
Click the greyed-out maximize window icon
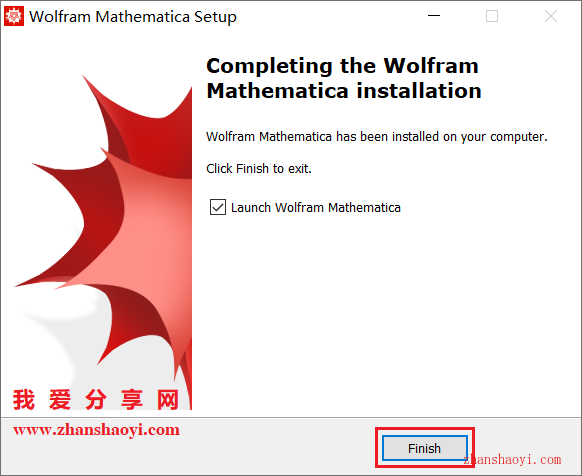click(x=492, y=16)
